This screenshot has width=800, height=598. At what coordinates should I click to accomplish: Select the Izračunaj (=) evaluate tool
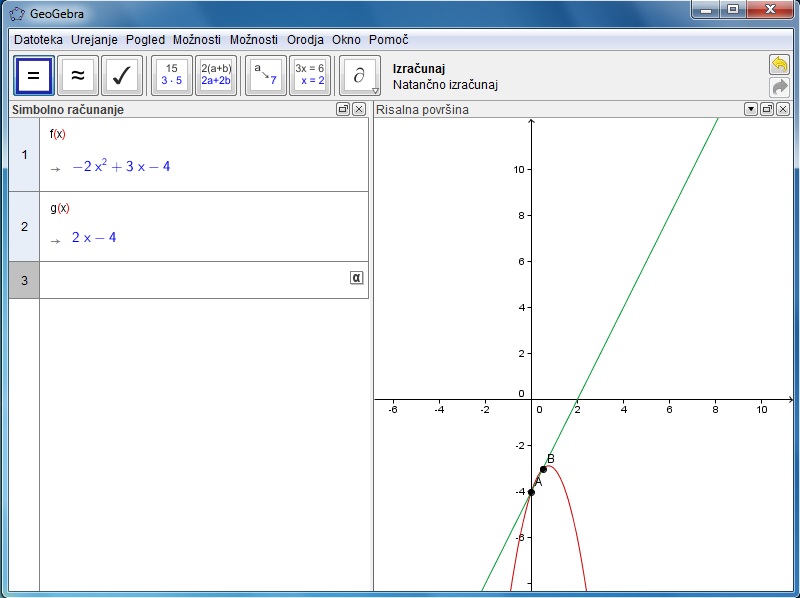[x=33, y=75]
